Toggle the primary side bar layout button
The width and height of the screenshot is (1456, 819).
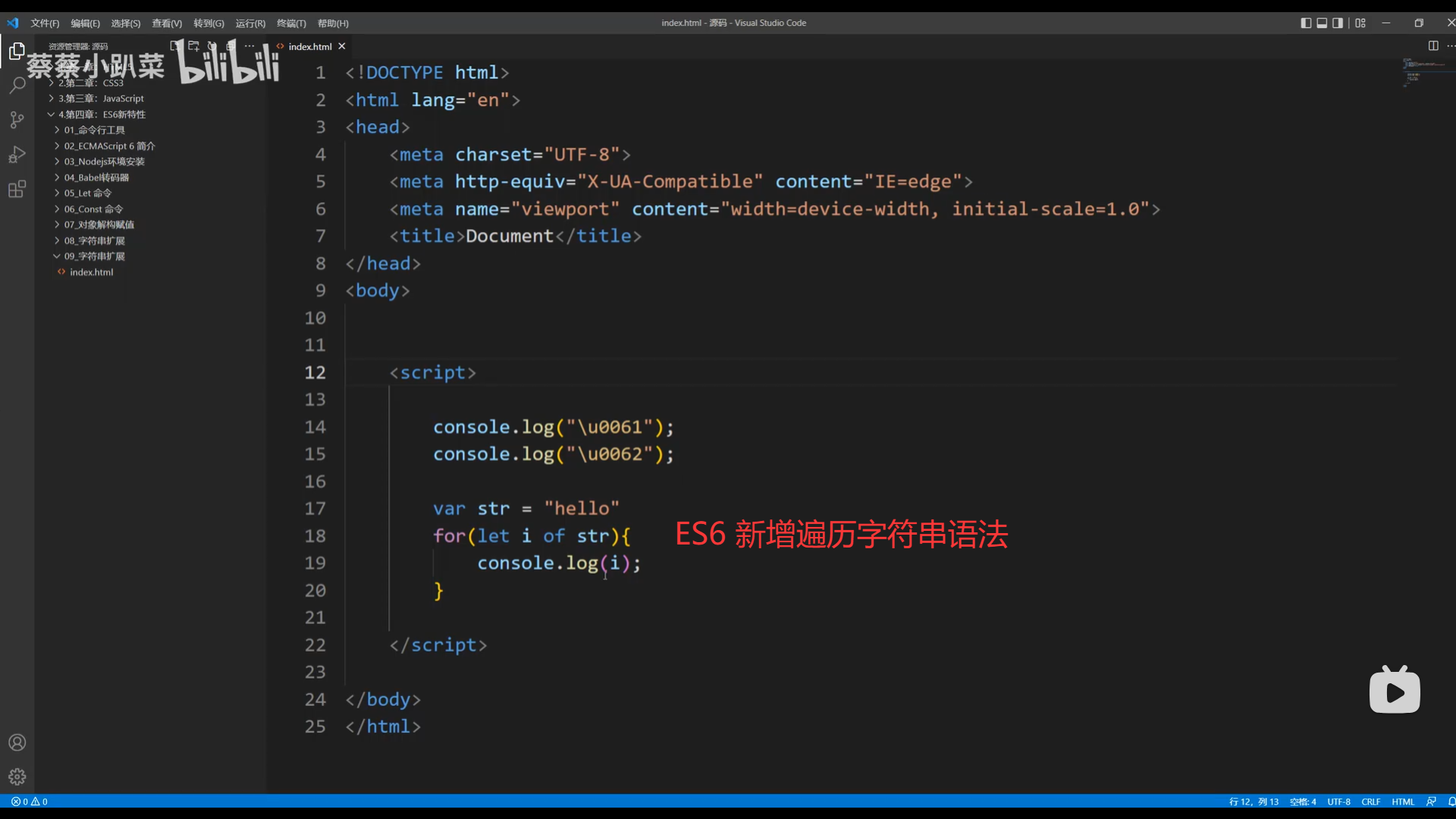click(1306, 23)
